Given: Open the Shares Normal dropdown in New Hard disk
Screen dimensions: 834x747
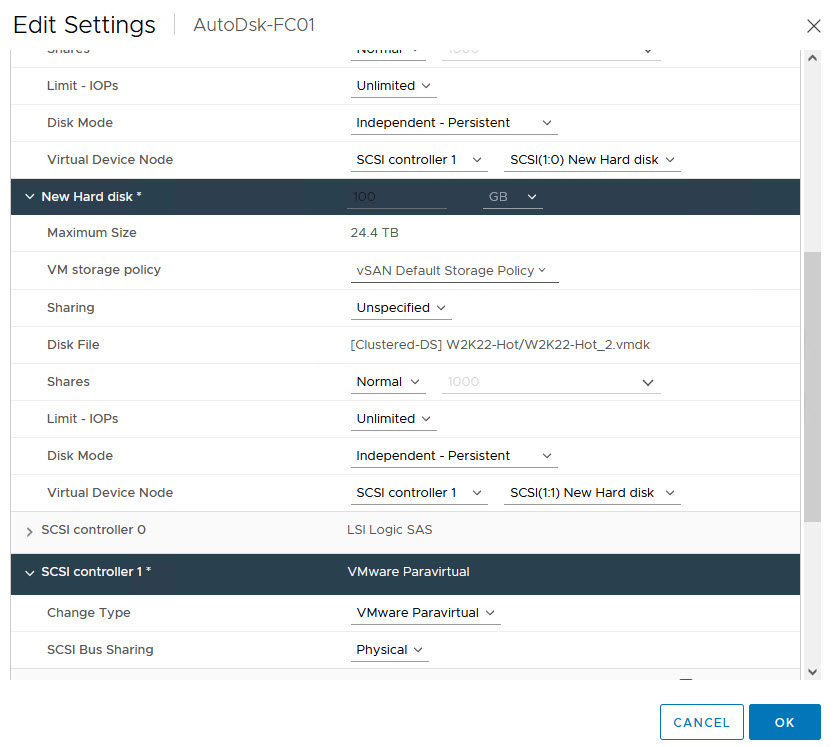Looking at the screenshot, I should (389, 382).
